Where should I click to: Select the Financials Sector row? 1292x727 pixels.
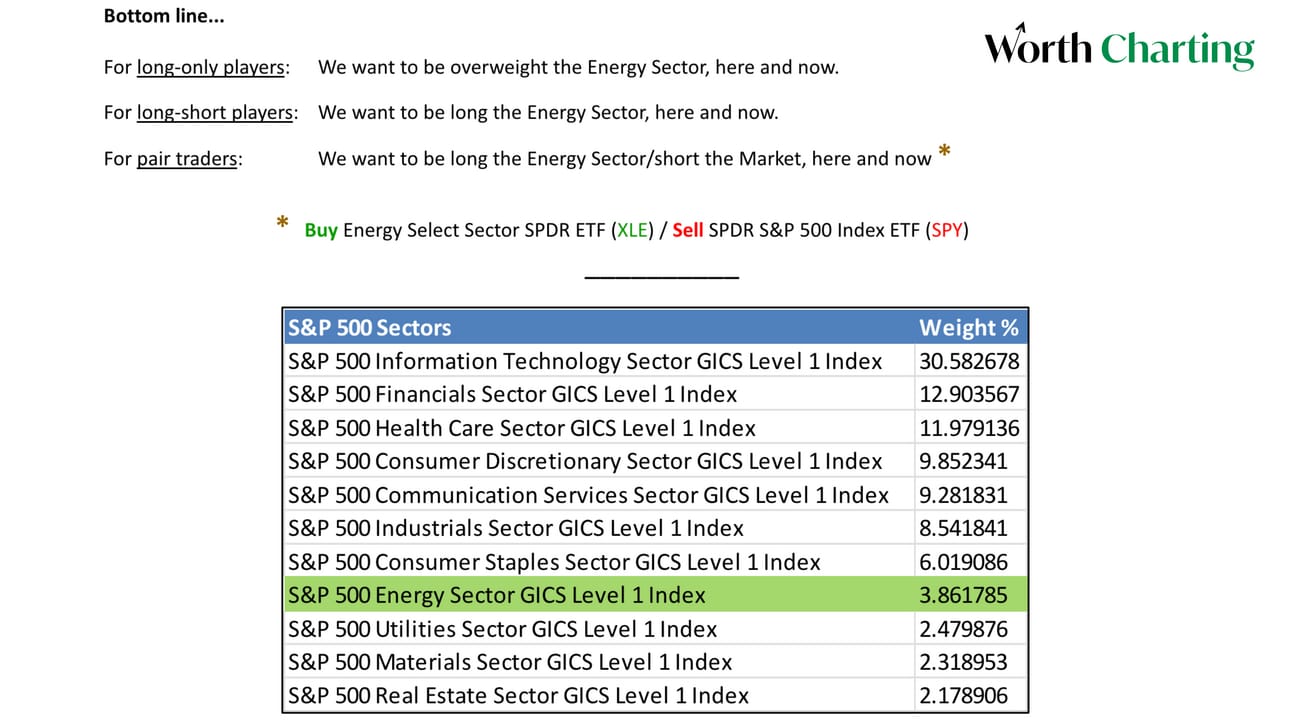click(655, 394)
